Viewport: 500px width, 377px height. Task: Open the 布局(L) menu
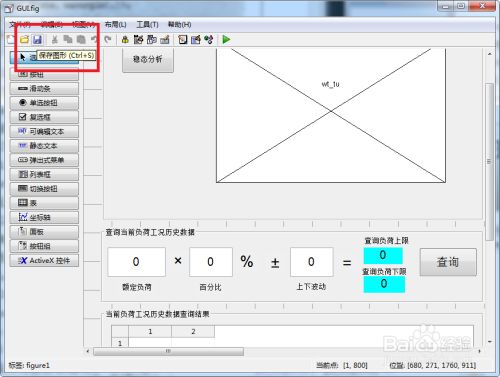click(x=115, y=24)
